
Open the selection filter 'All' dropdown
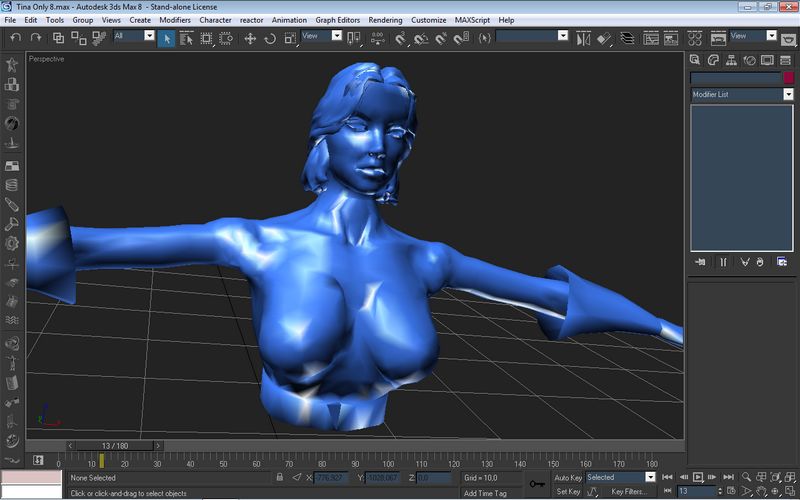click(149, 36)
